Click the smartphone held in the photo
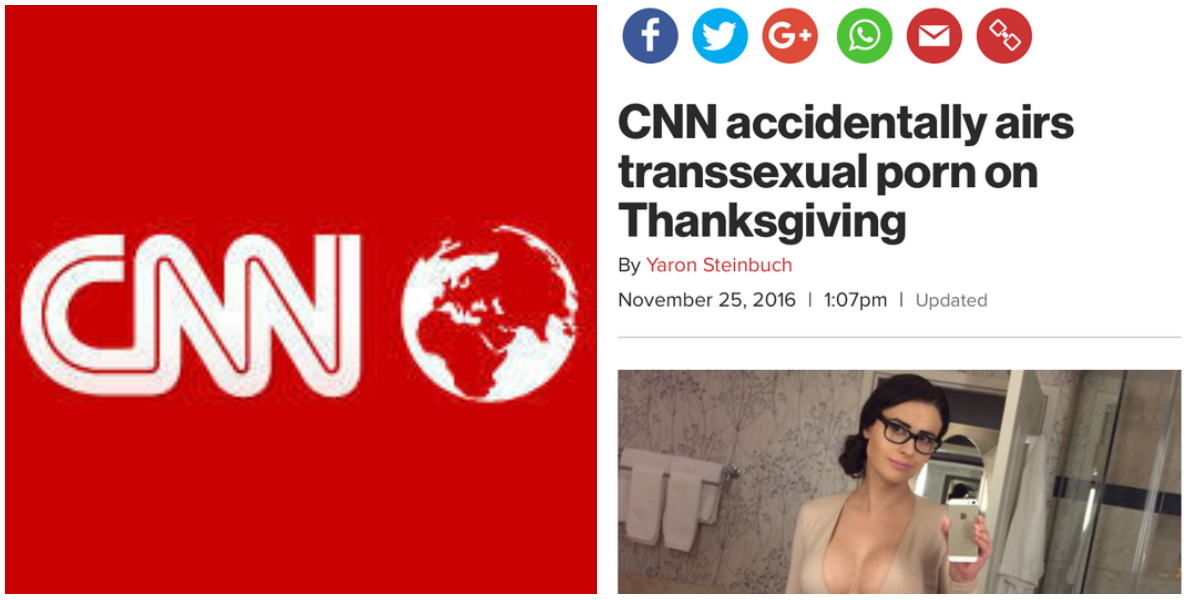Image resolution: width=1200 pixels, height=600 pixels. pyautogui.click(x=963, y=530)
